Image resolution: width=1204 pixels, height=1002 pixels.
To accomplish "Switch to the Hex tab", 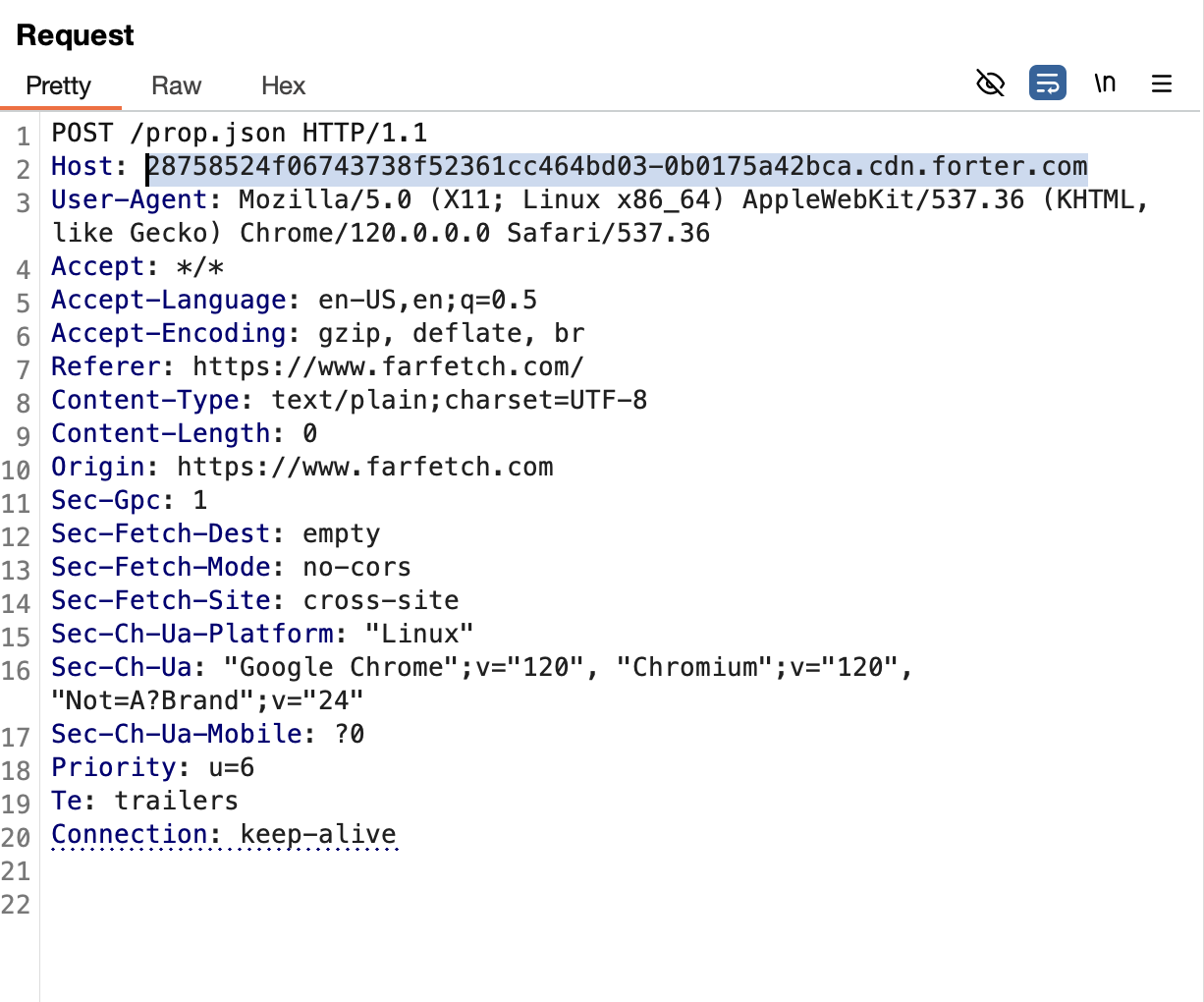I will (x=283, y=86).
